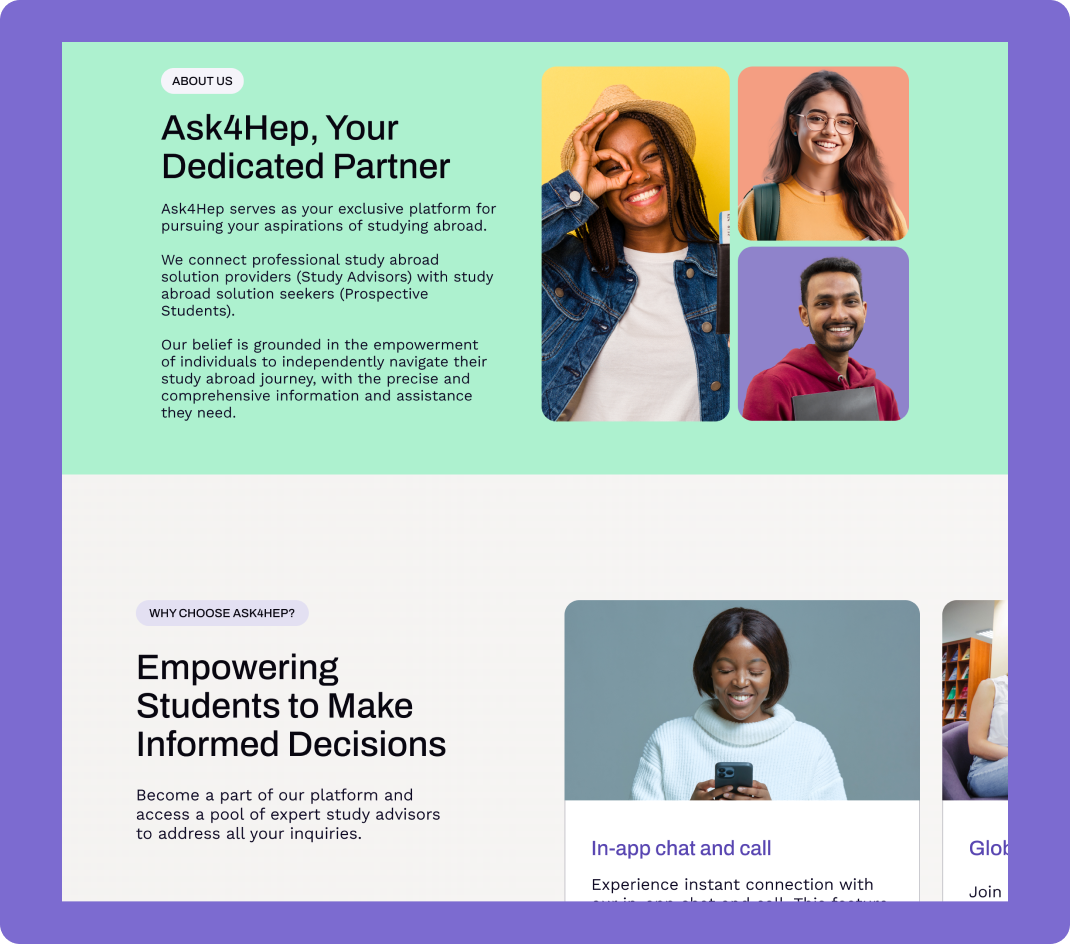Click the 'Join' text on second card
This screenshot has width=1070, height=944.
click(x=985, y=891)
